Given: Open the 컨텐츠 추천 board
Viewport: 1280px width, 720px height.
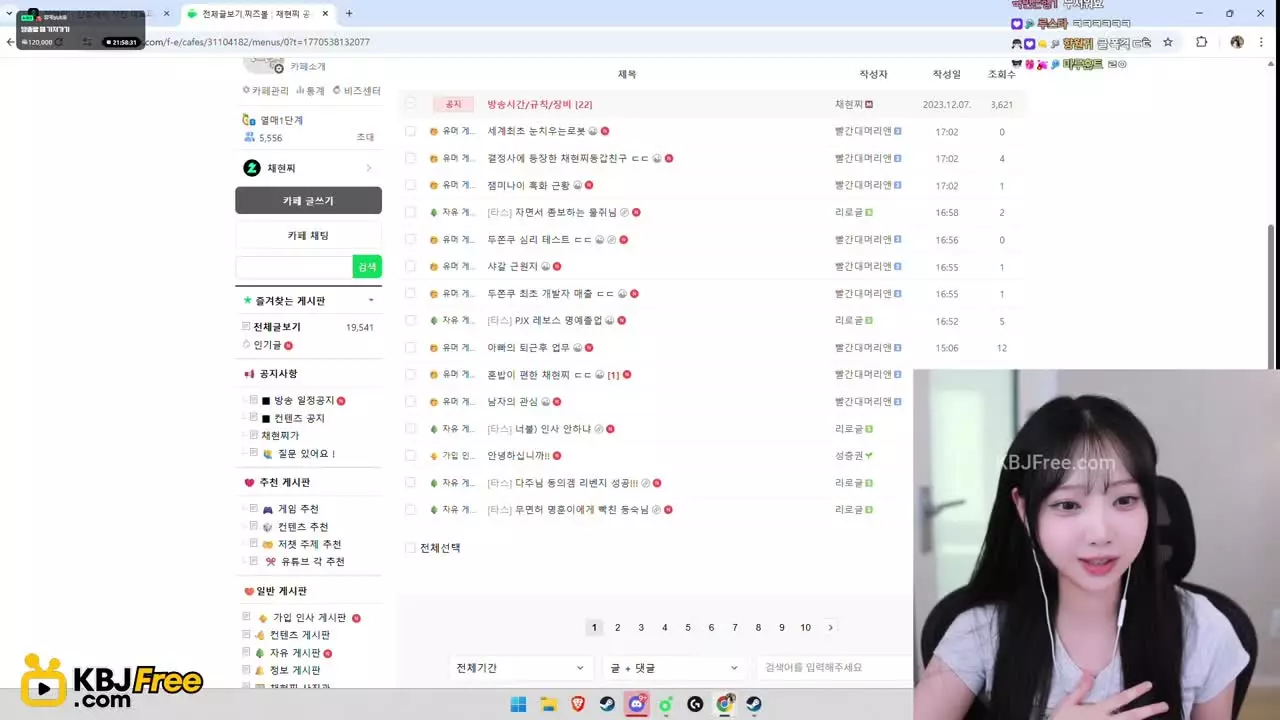Looking at the screenshot, I should tap(303, 526).
